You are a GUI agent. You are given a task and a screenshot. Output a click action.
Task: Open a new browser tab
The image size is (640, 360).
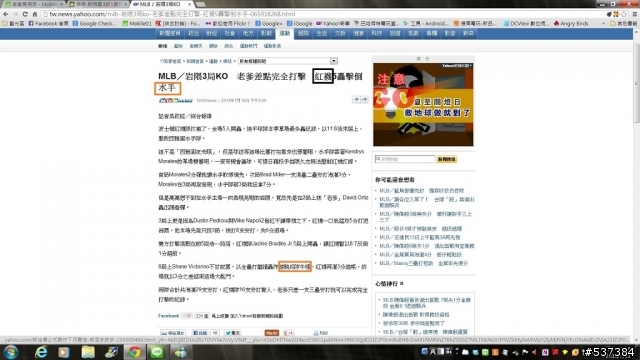tap(200, 4)
